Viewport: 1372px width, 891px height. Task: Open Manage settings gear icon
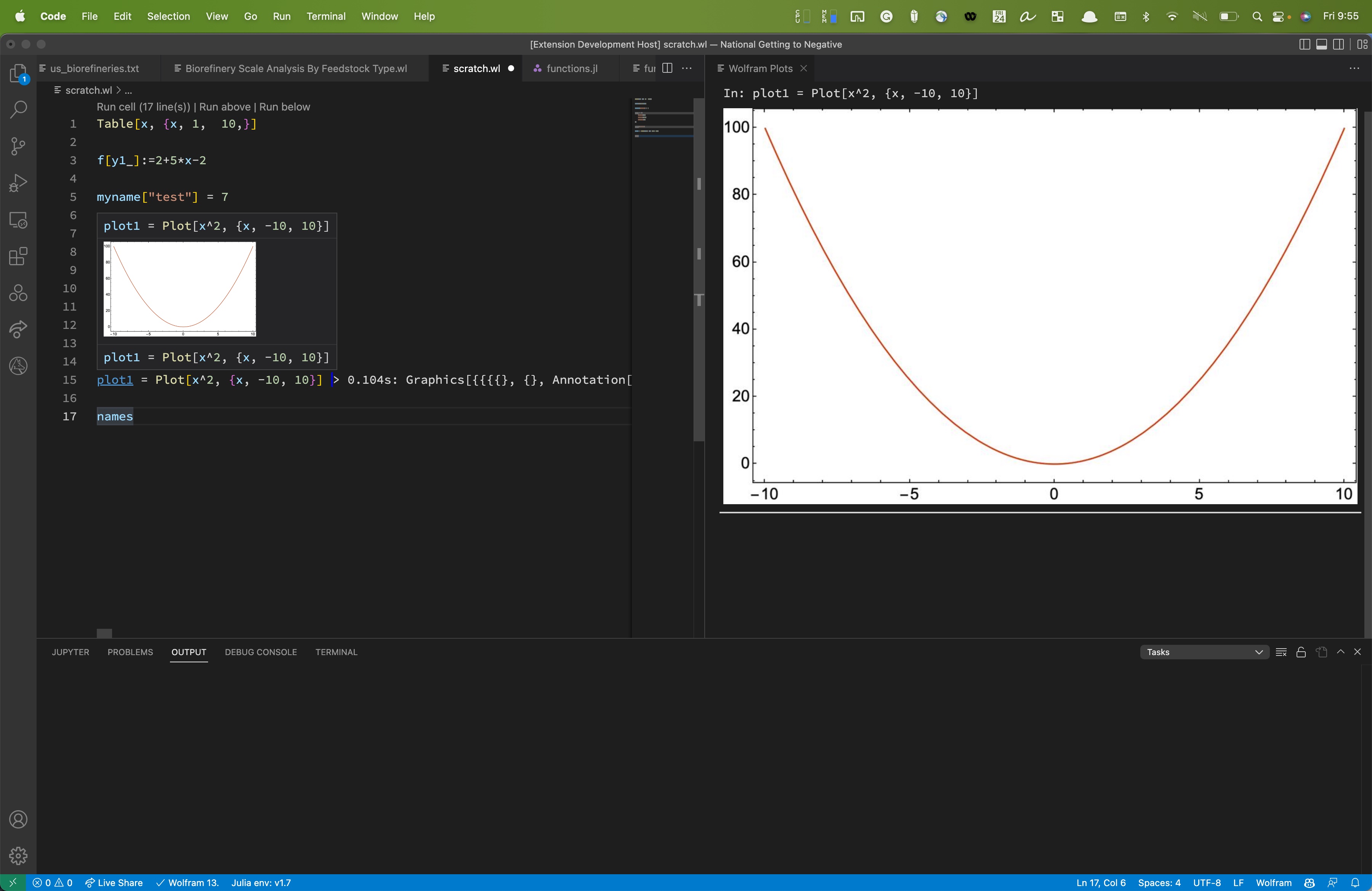coord(18,855)
